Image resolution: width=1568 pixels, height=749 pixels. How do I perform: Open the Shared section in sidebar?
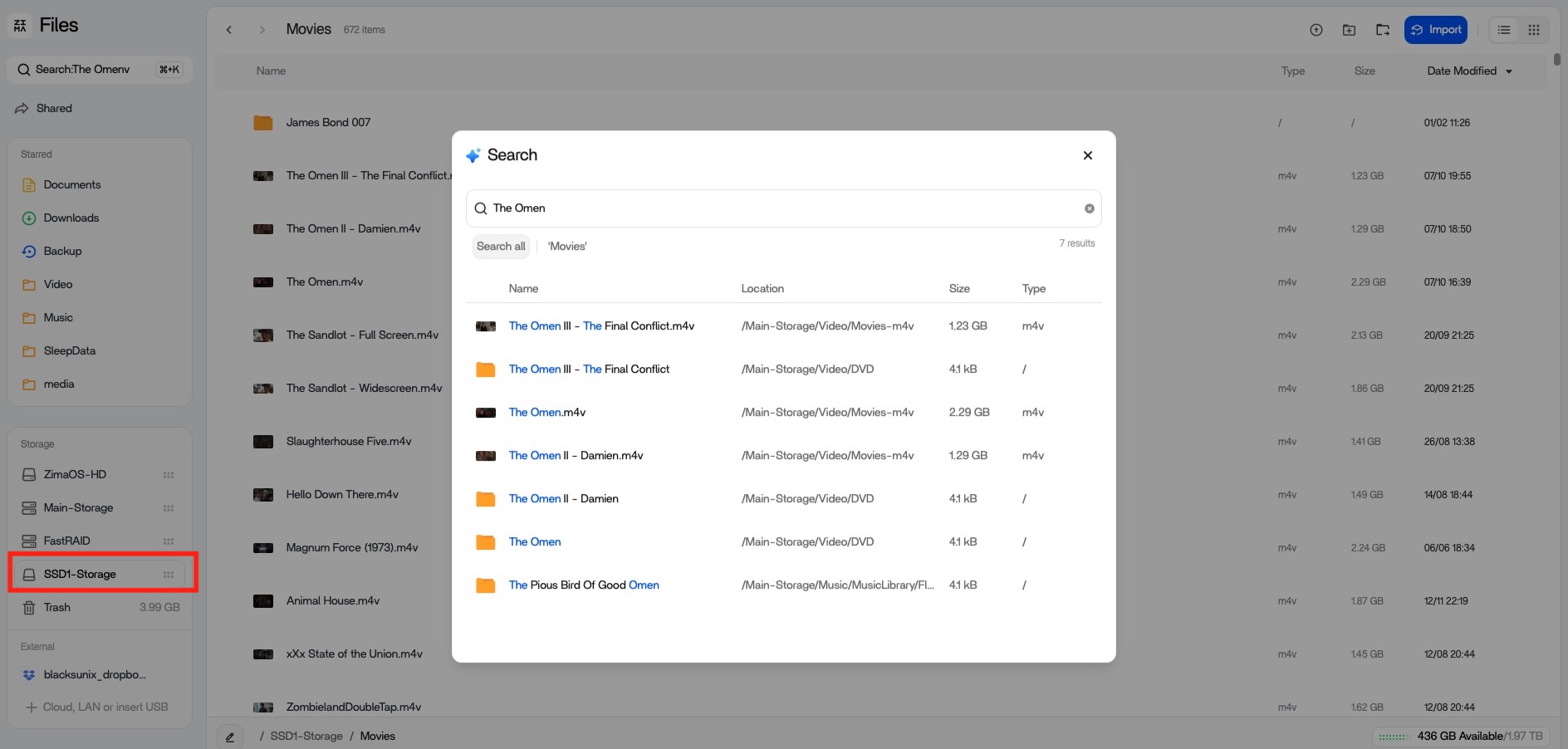tap(54, 108)
